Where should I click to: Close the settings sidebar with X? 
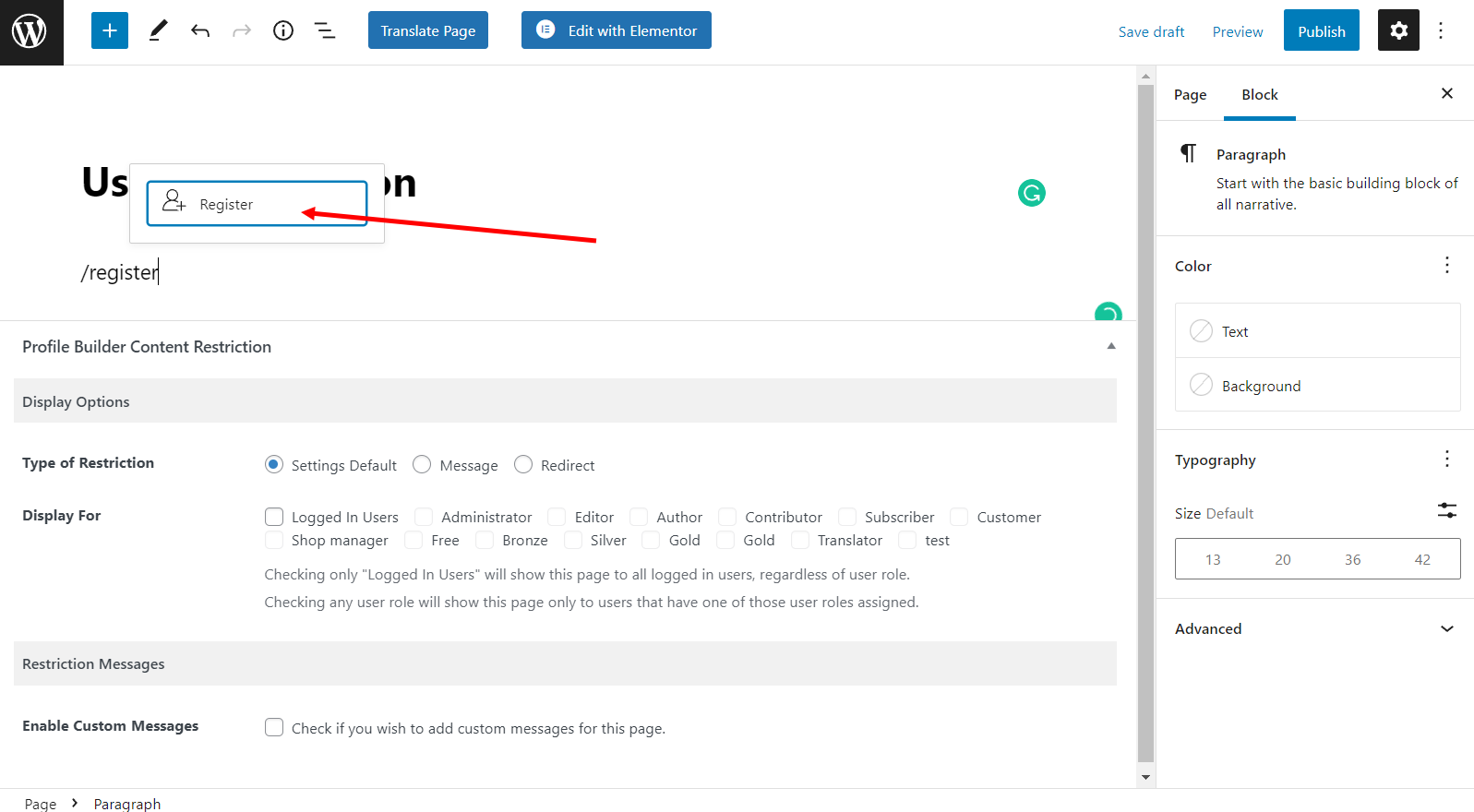pyautogui.click(x=1447, y=93)
